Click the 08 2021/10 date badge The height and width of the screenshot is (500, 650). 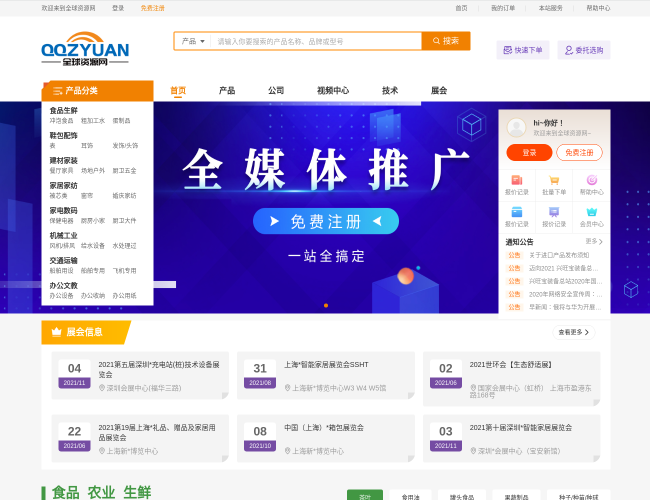coord(260,437)
